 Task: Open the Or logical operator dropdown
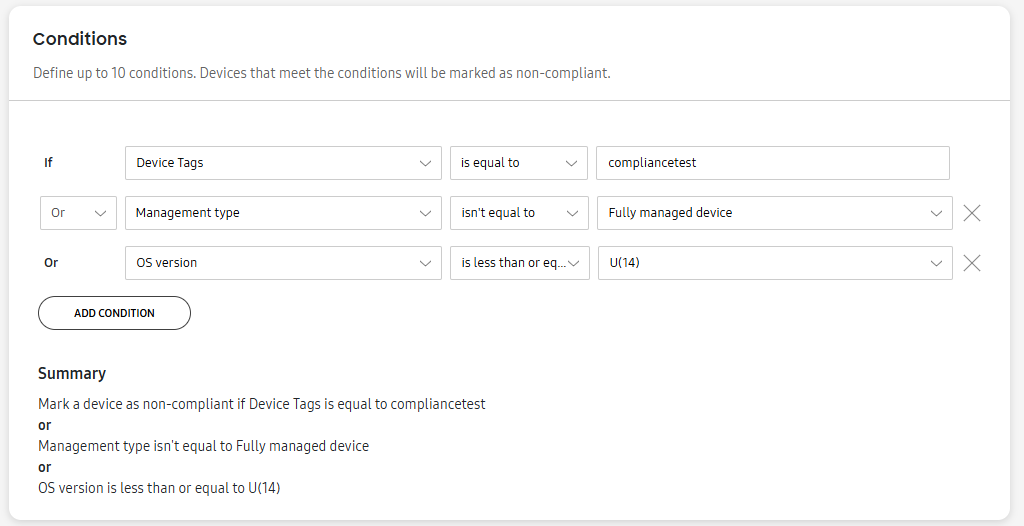(x=78, y=213)
